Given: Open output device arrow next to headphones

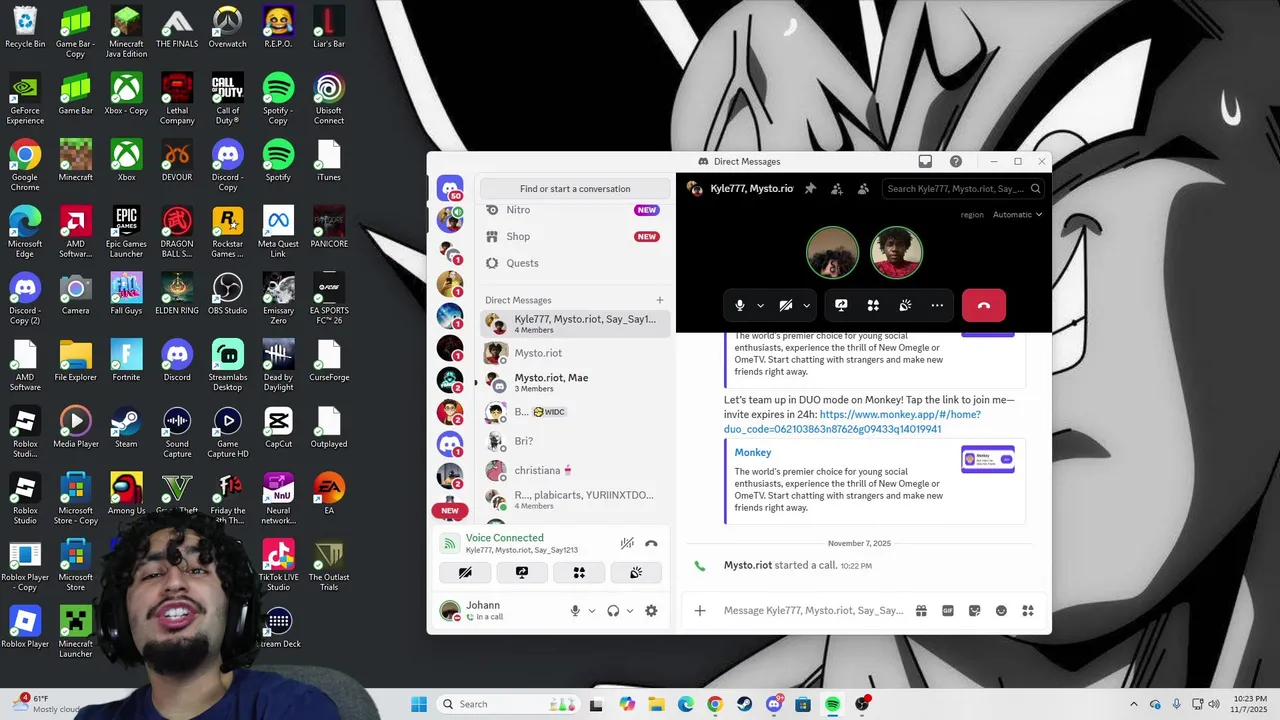Looking at the screenshot, I should [630, 611].
